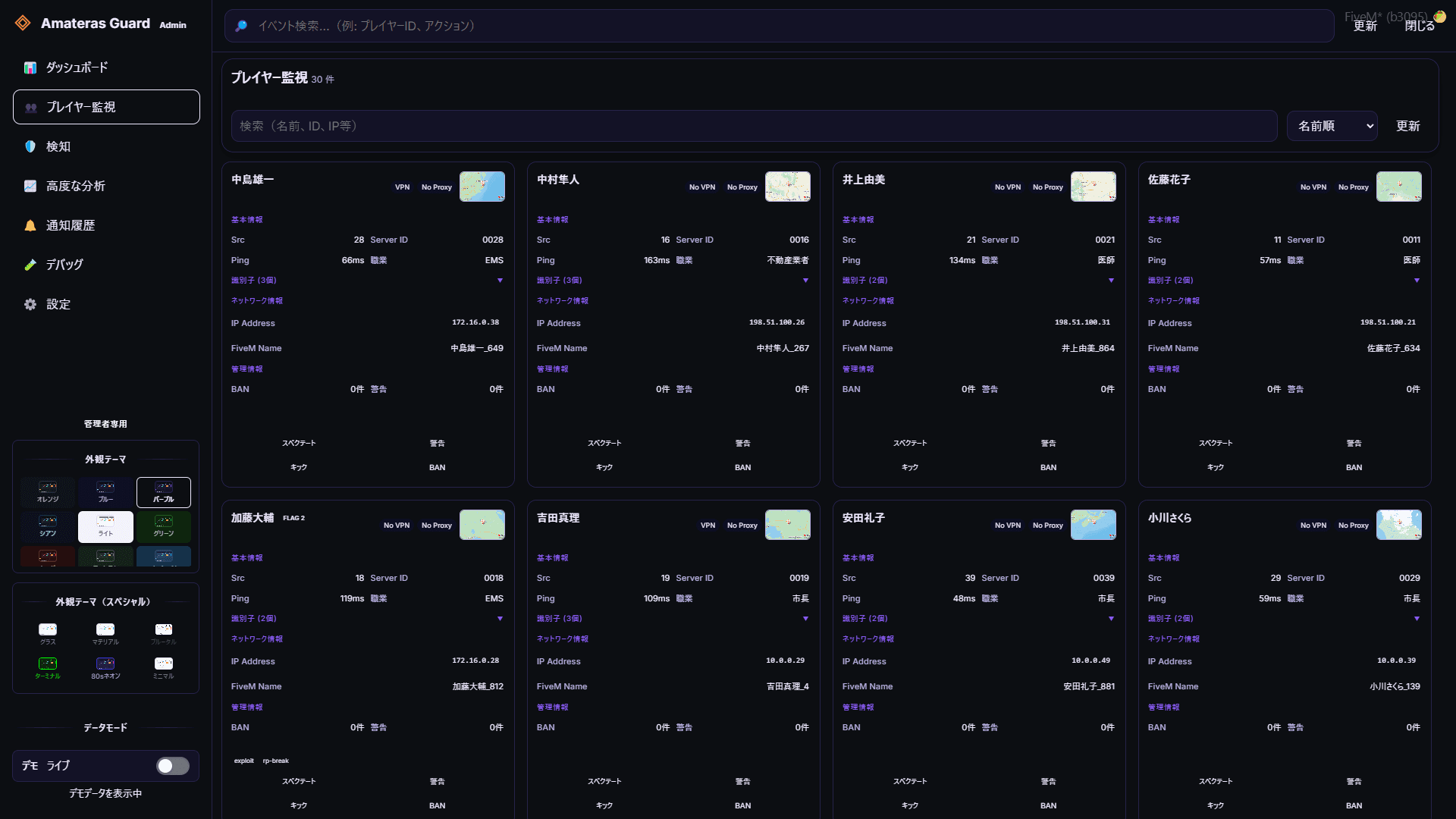Open 加藤大輔's location map thumbnail
The image size is (1456, 819).
tap(482, 525)
